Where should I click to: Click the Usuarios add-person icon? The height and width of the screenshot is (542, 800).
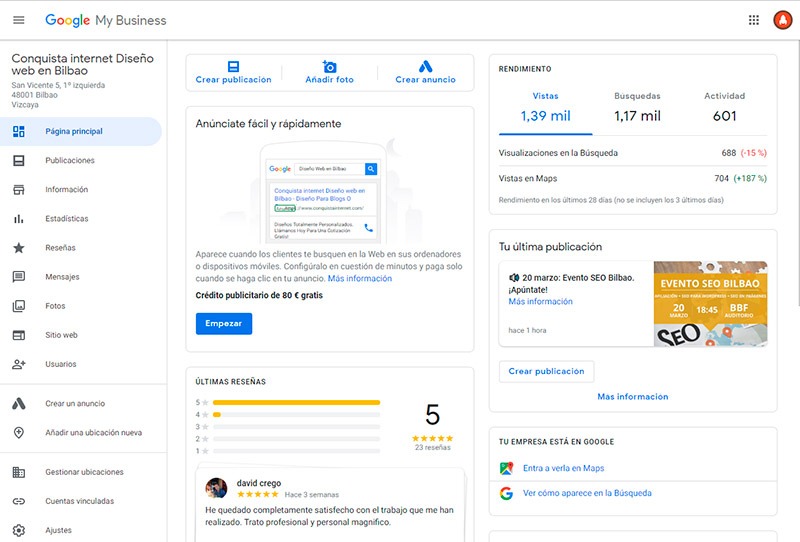(19, 364)
